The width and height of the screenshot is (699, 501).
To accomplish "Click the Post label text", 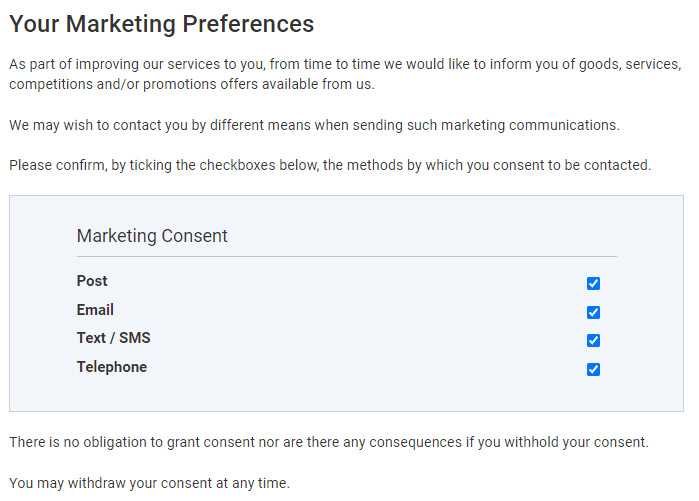I will [92, 281].
